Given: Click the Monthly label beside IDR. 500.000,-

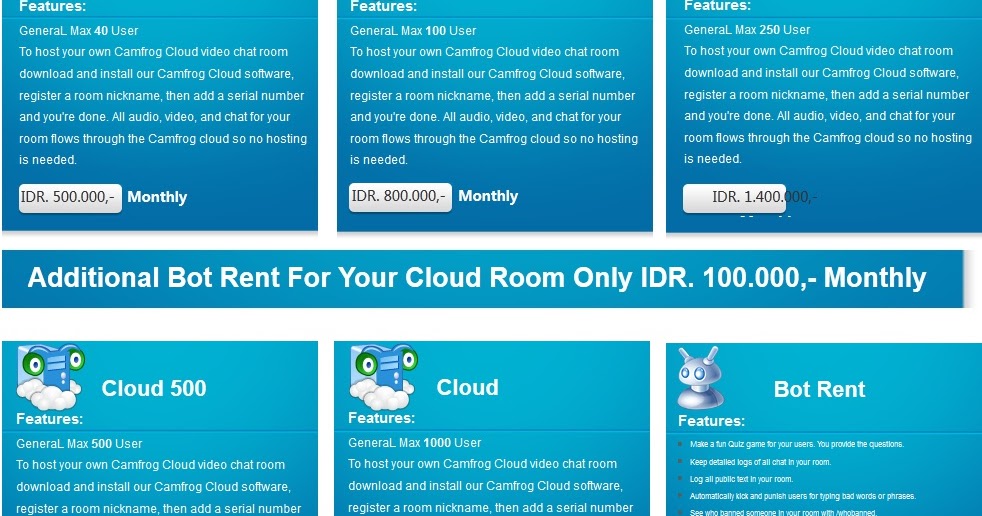Looking at the screenshot, I should 157,197.
